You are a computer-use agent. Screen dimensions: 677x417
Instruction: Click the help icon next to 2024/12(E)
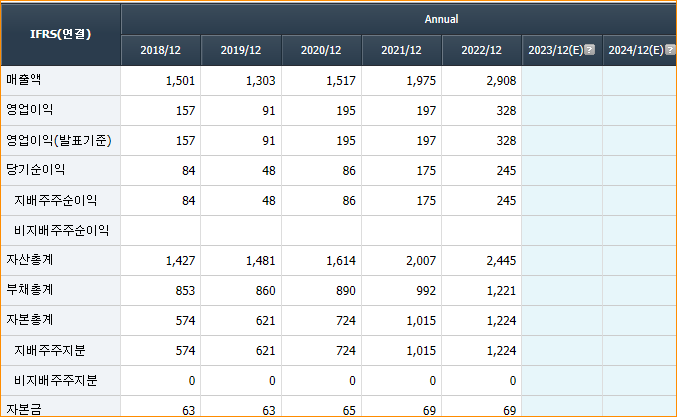point(670,50)
